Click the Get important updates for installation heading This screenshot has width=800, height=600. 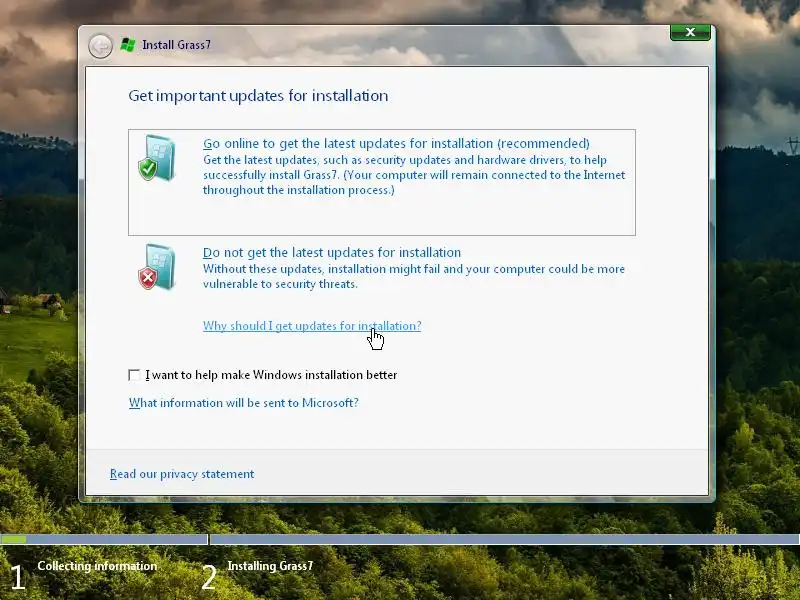point(258,96)
